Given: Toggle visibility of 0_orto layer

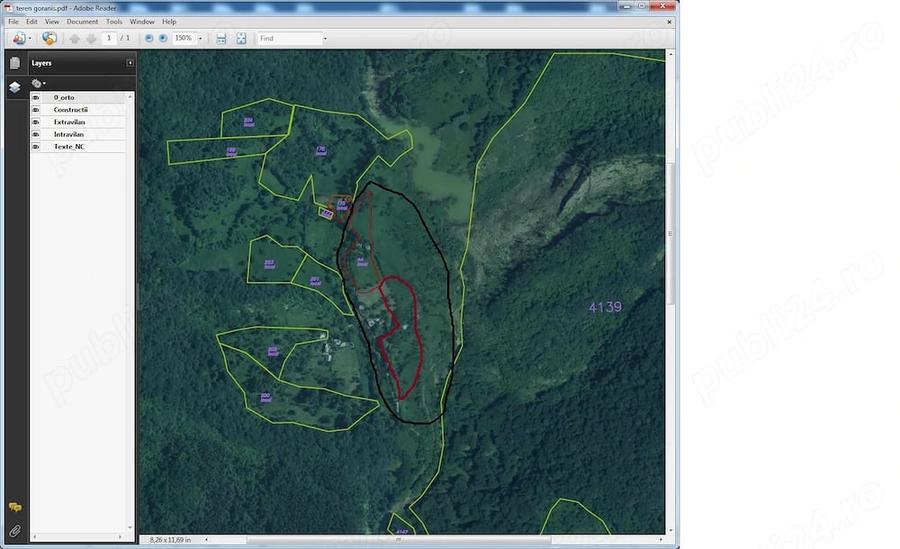Looking at the screenshot, I should point(36,98).
